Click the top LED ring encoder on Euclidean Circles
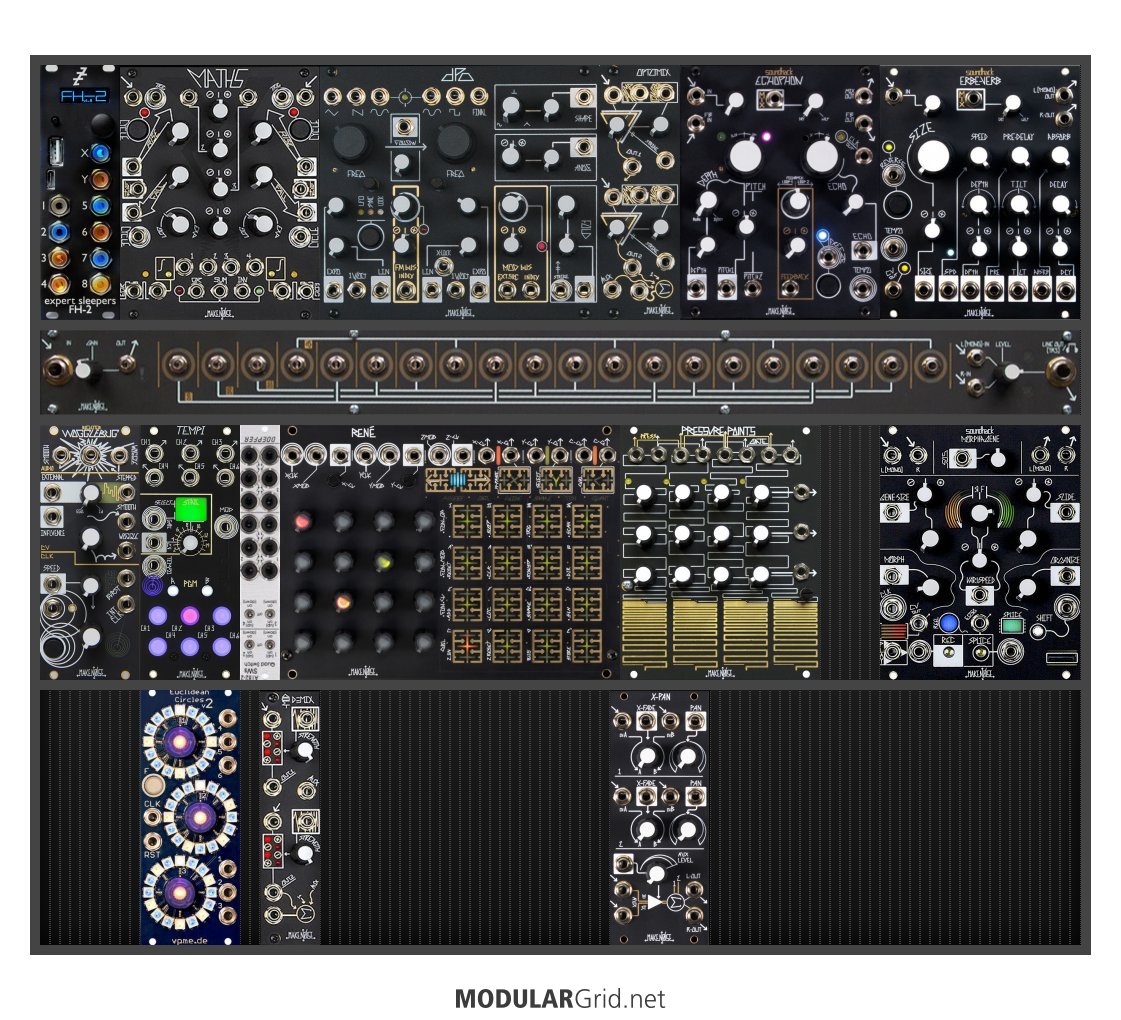 [x=180, y=741]
